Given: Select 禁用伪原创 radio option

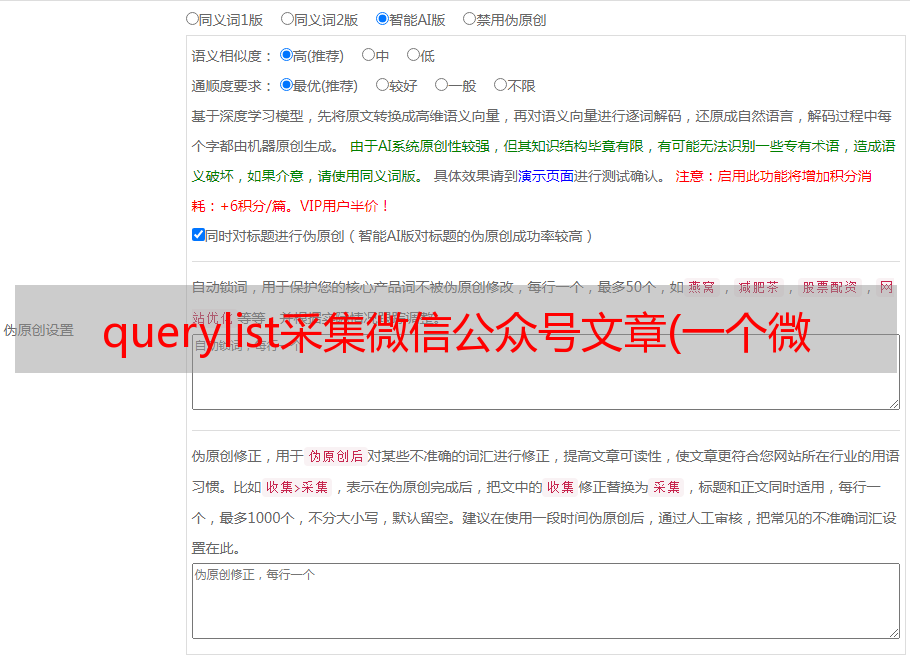Looking at the screenshot, I should point(469,19).
